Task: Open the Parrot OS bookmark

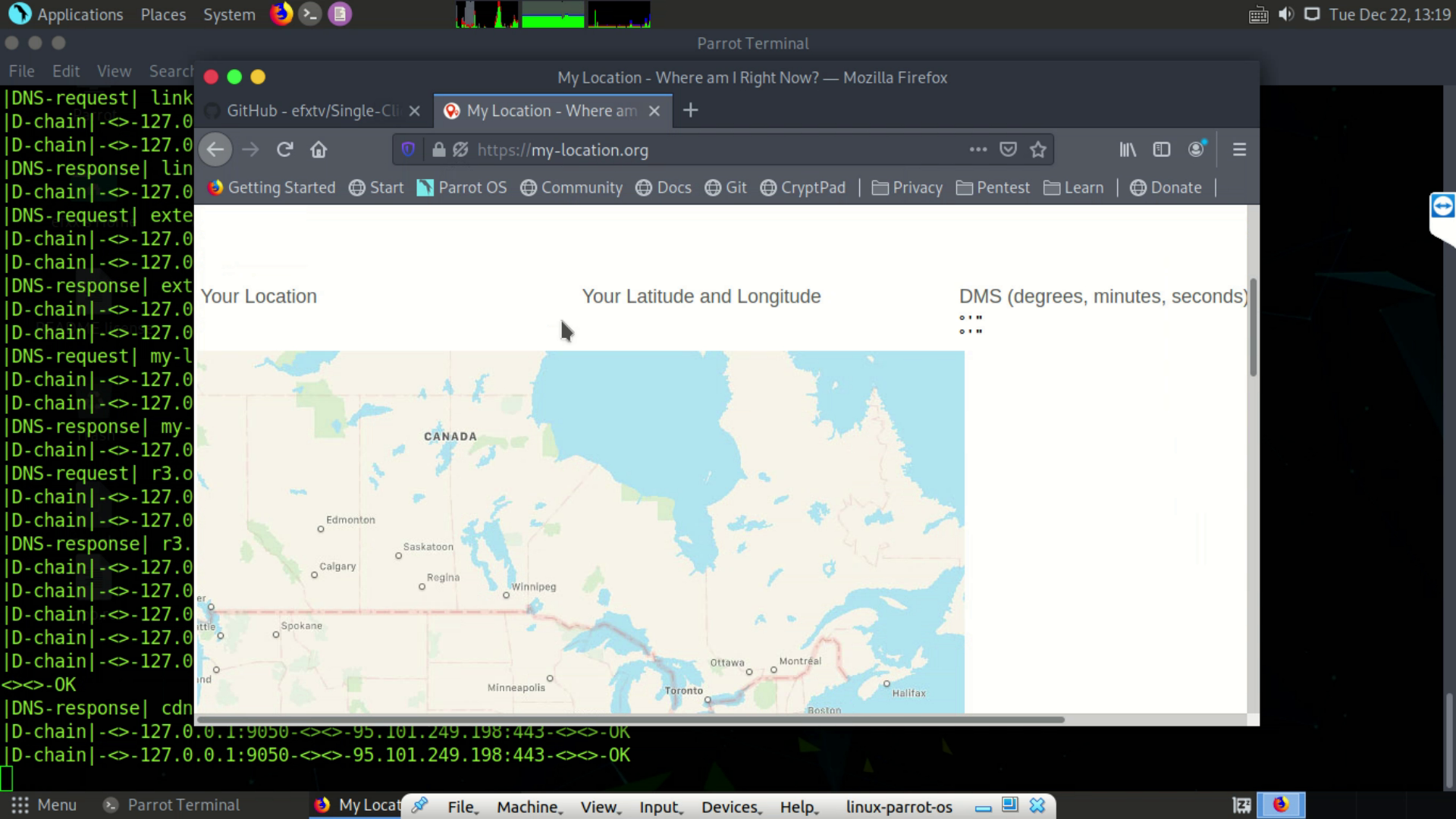Action: pyautogui.click(x=462, y=187)
